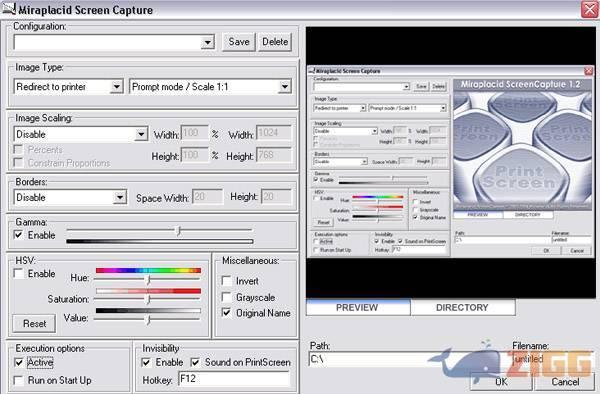
Task: Click the Value slider handle
Action: point(148,319)
